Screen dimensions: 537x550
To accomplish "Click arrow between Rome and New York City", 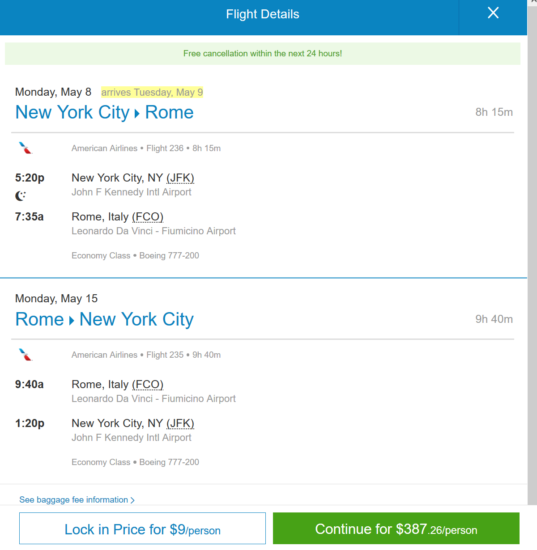I will tap(71, 321).
